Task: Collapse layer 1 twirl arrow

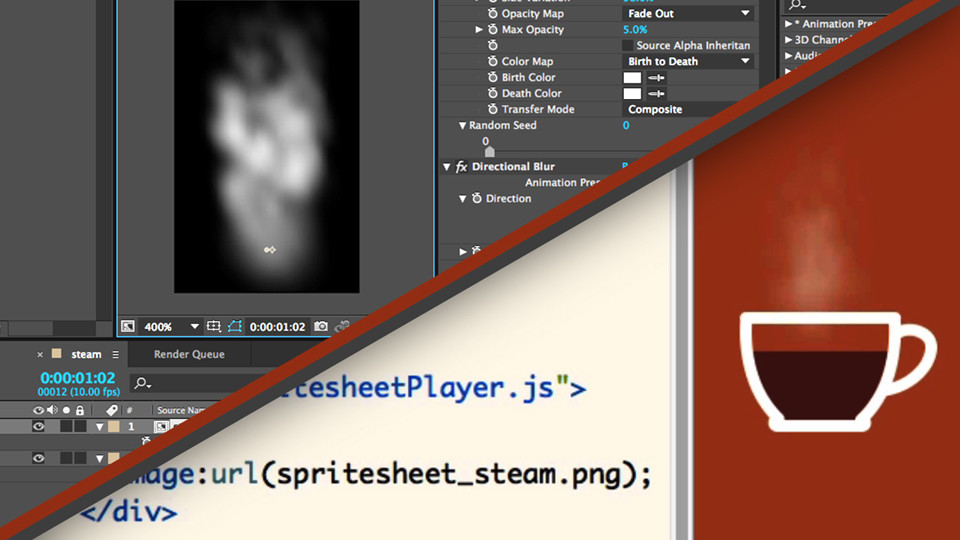Action: [99, 427]
